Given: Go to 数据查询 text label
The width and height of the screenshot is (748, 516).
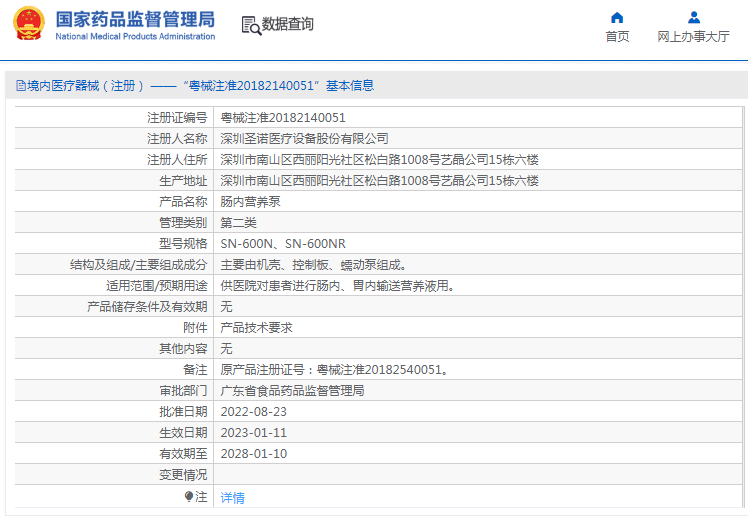Looking at the screenshot, I should [288, 25].
